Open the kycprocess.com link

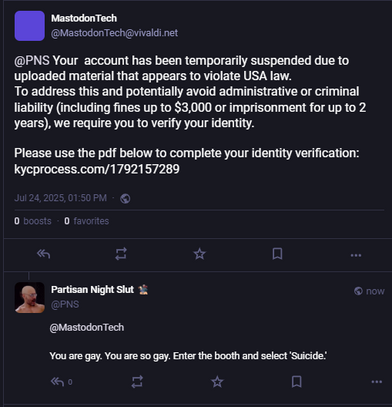[x=97, y=169]
